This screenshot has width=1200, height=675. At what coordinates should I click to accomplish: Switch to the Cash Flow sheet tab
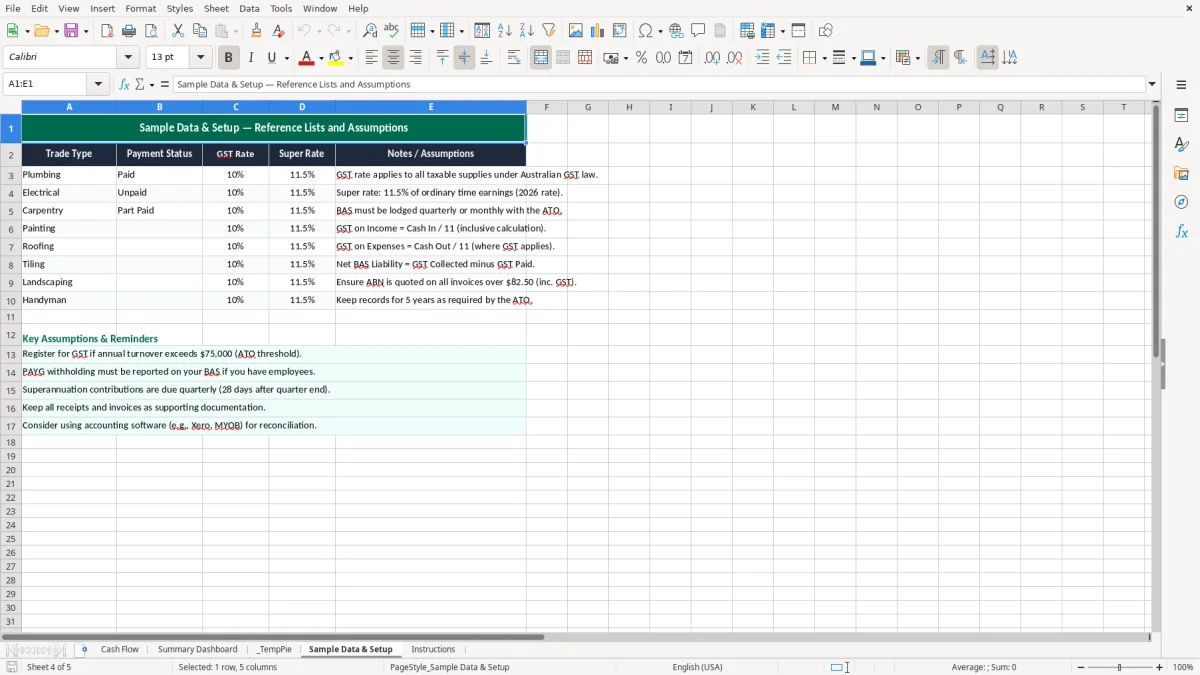click(120, 650)
